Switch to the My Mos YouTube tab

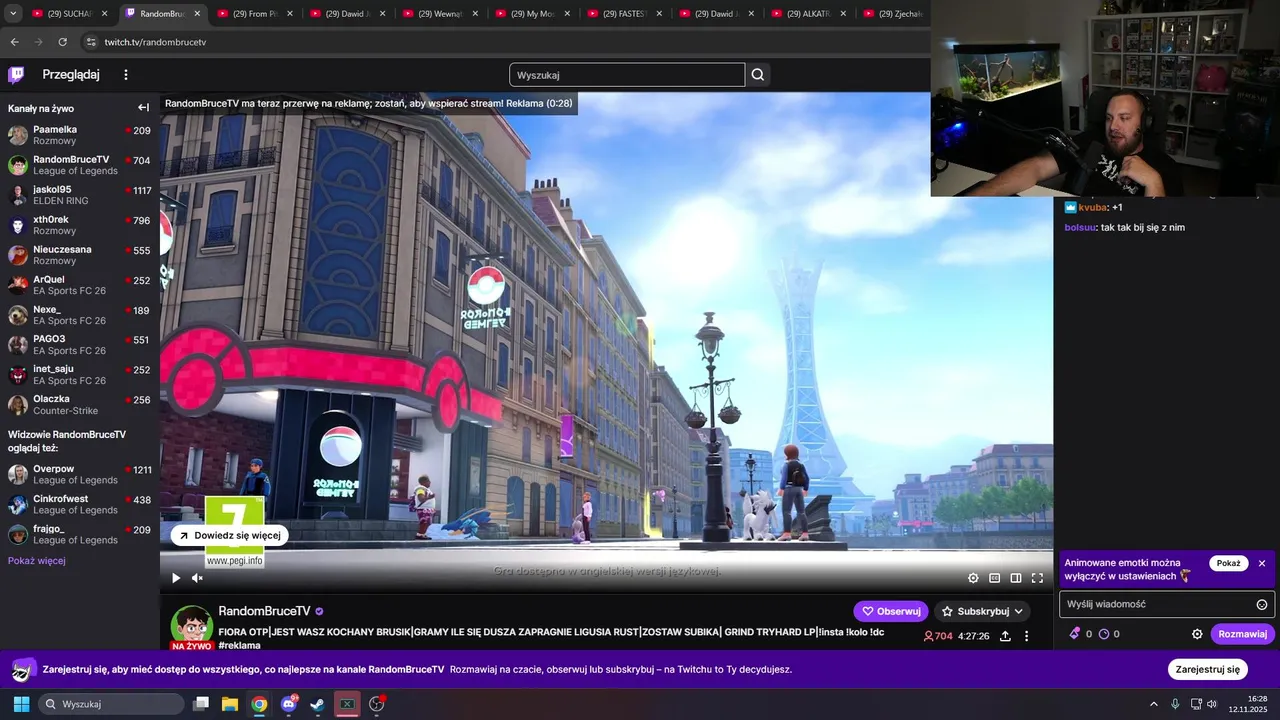pos(532,14)
